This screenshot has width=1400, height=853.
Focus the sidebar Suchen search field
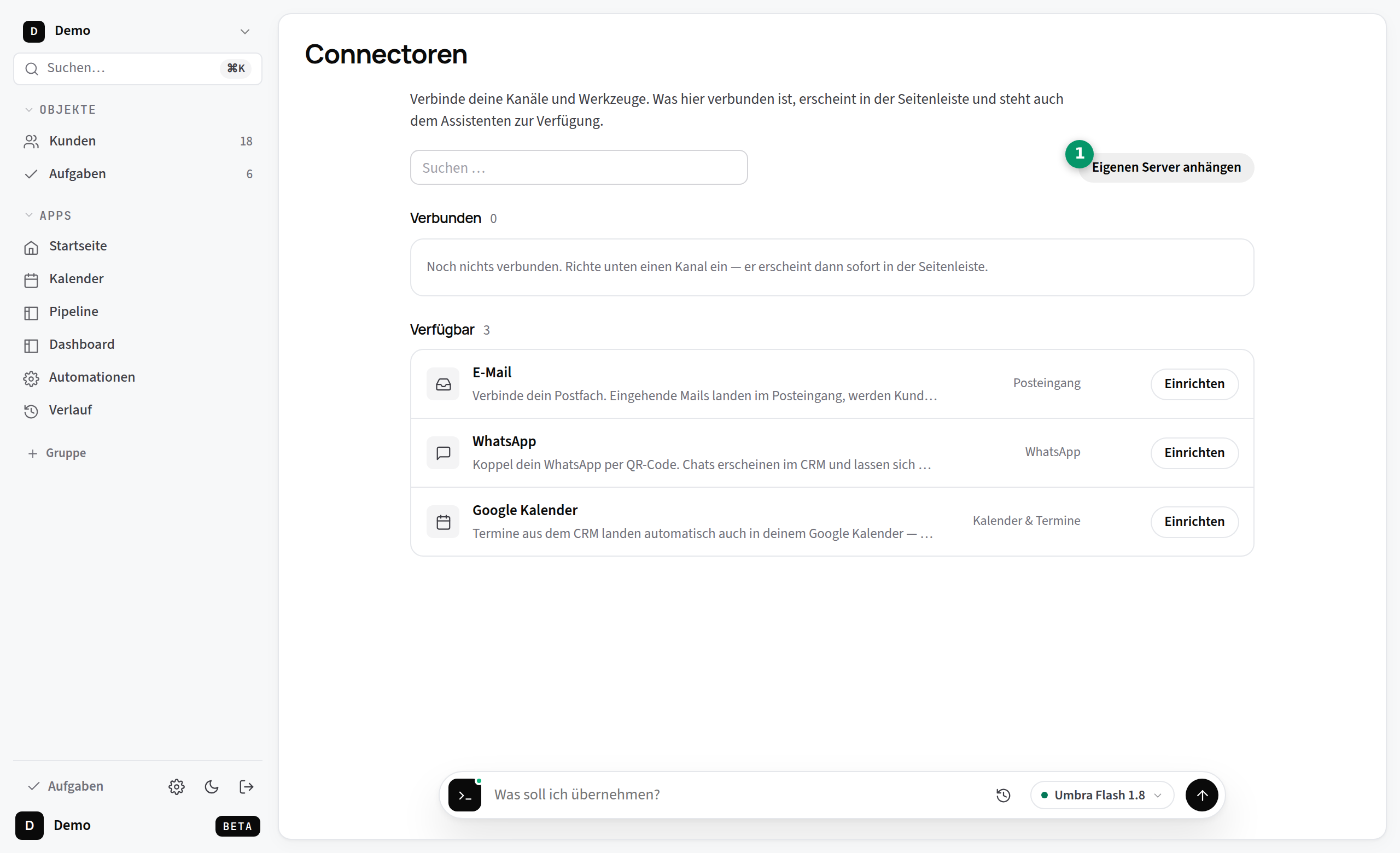[x=137, y=68]
